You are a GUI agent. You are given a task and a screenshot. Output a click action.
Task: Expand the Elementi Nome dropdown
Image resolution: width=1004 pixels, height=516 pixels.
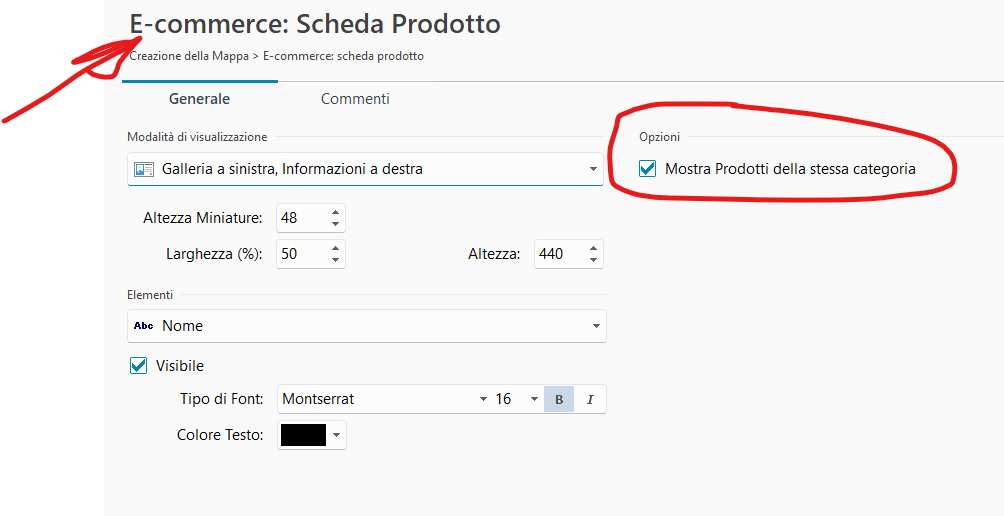[x=596, y=326]
